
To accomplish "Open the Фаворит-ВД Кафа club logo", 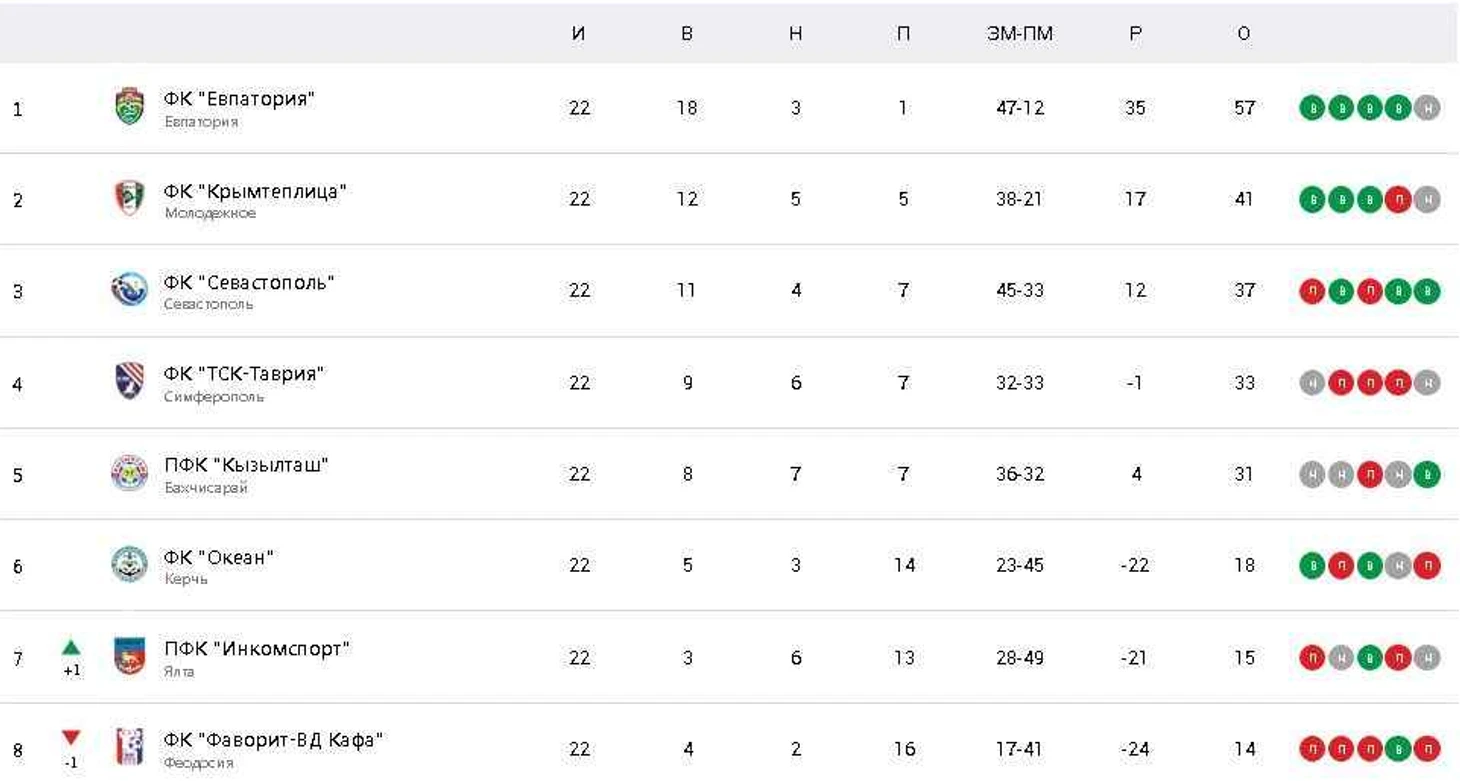I will point(129,747).
